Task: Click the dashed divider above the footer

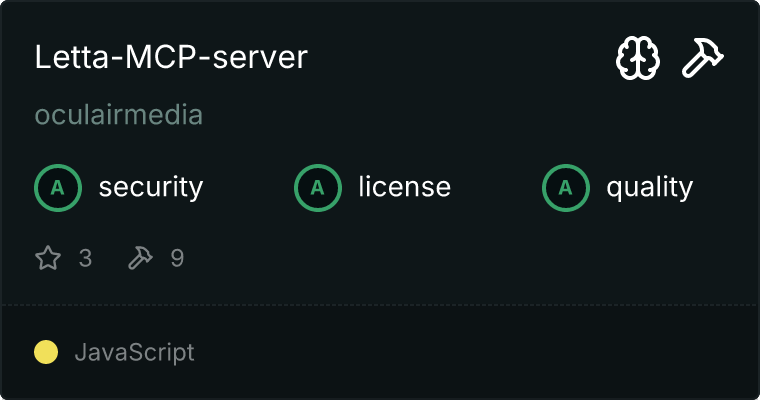Action: (x=380, y=304)
